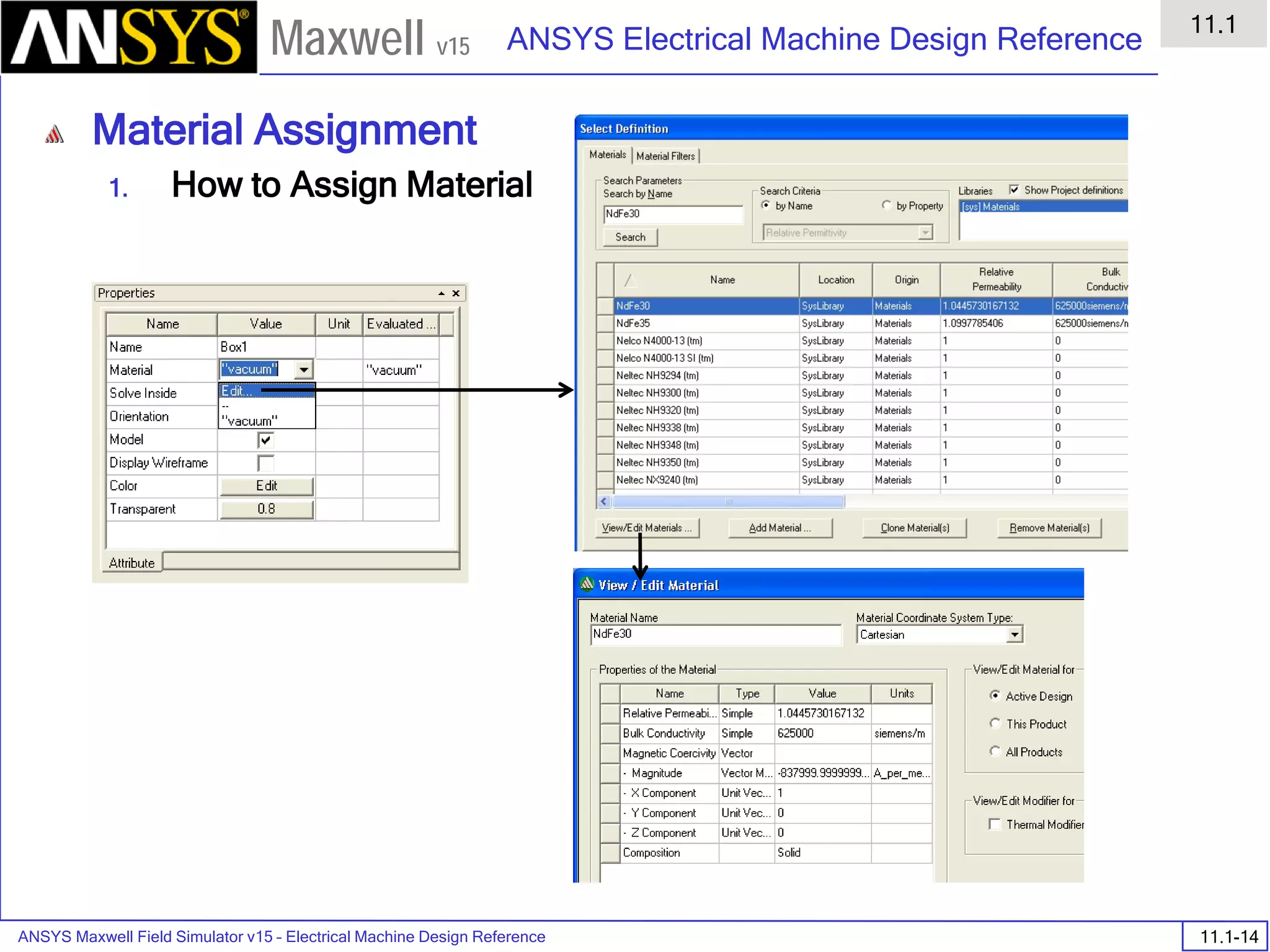Select [sys] Materials in Libraries list
Viewport: 1270px width, 952px height.
pyautogui.click(x=1043, y=207)
